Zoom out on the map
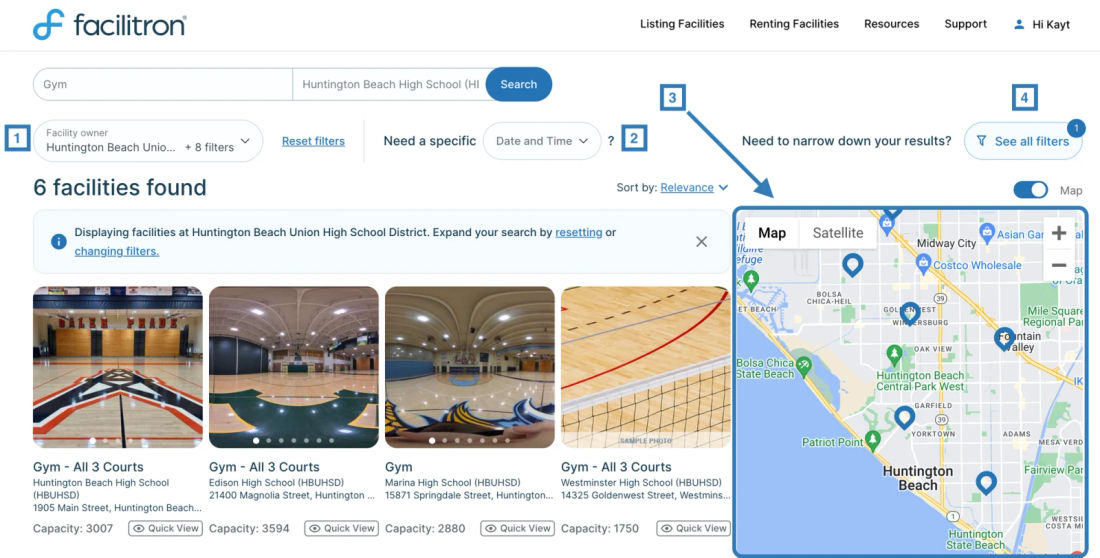 [1059, 265]
